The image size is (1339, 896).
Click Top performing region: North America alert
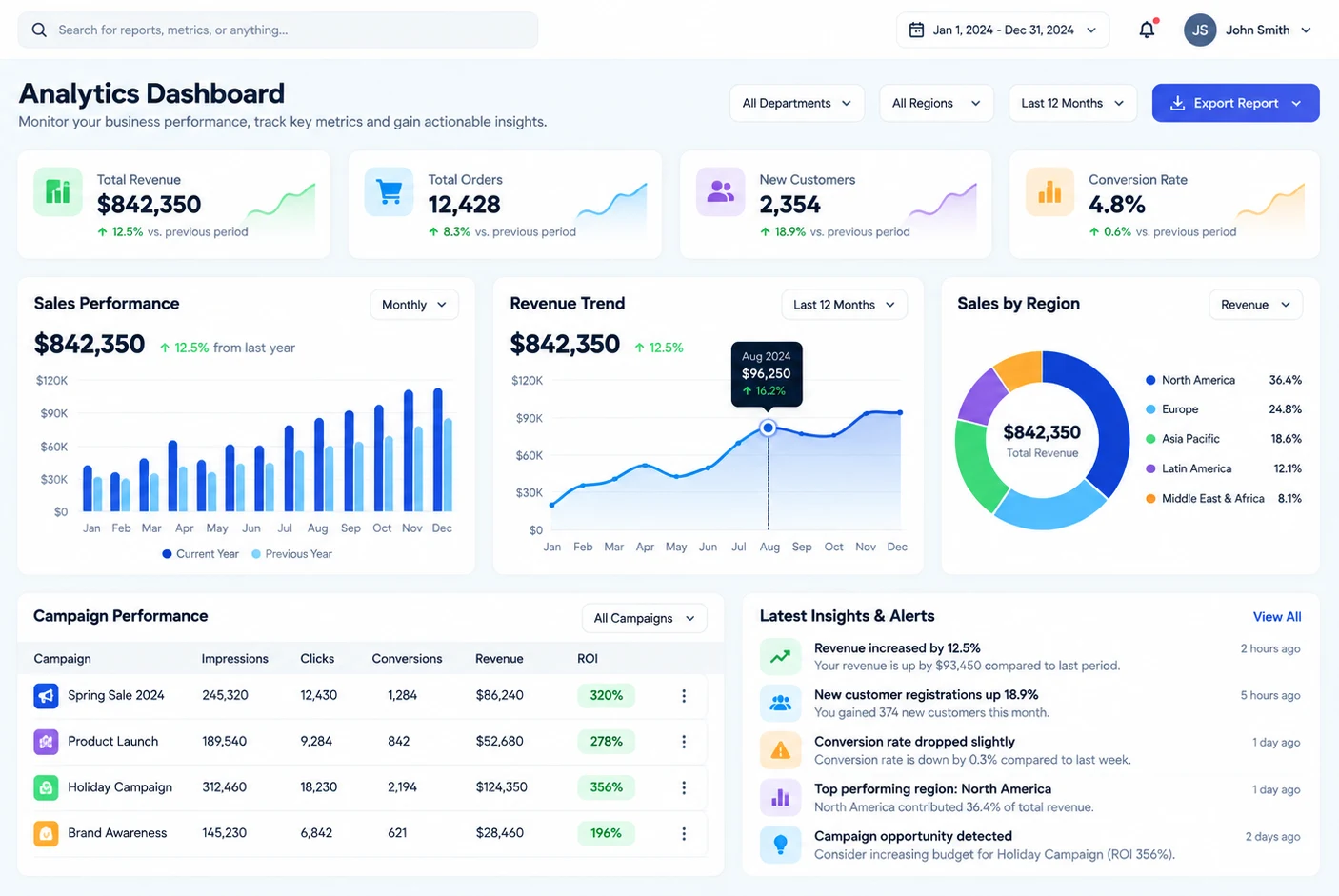tap(1030, 798)
